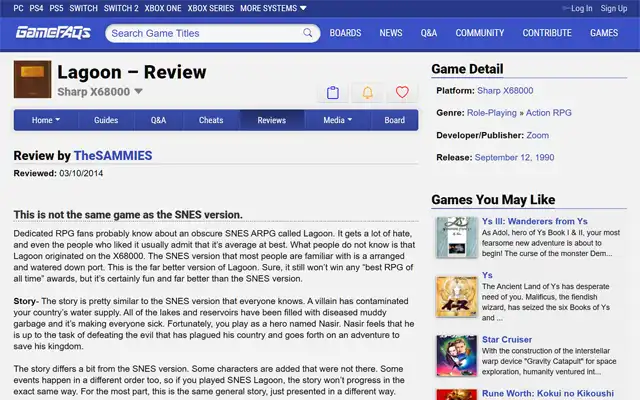The width and height of the screenshot is (640, 400).
Task: Click the review heading about SNES version
Action: pyautogui.click(x=128, y=215)
